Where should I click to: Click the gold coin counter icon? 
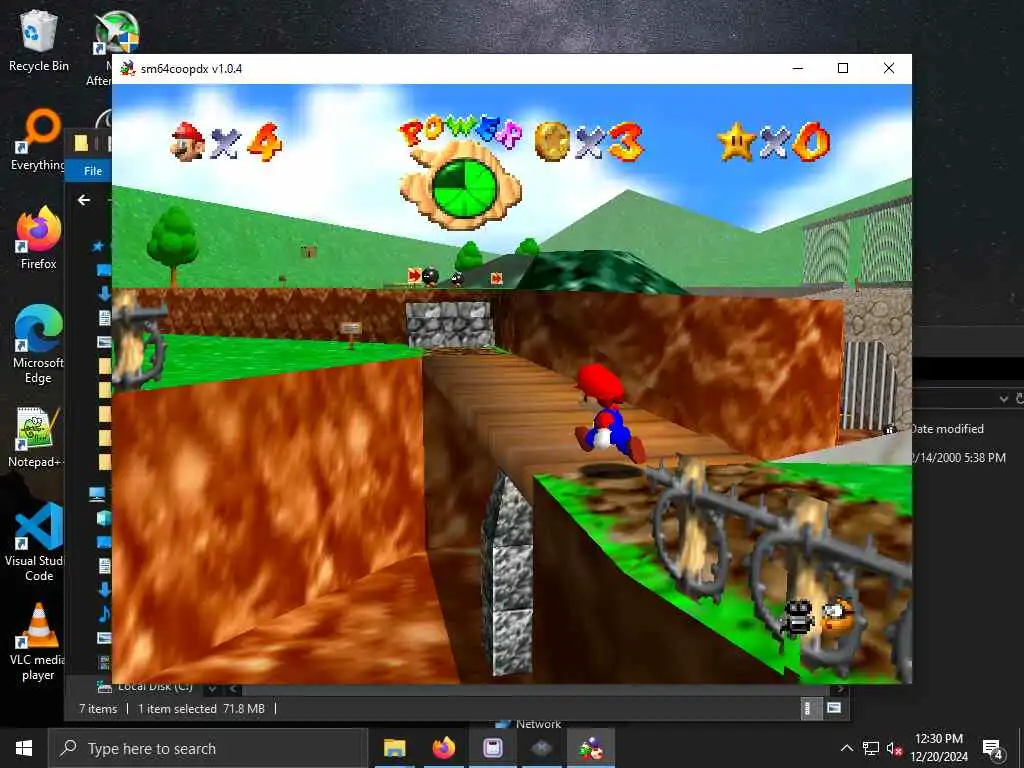pyautogui.click(x=552, y=141)
